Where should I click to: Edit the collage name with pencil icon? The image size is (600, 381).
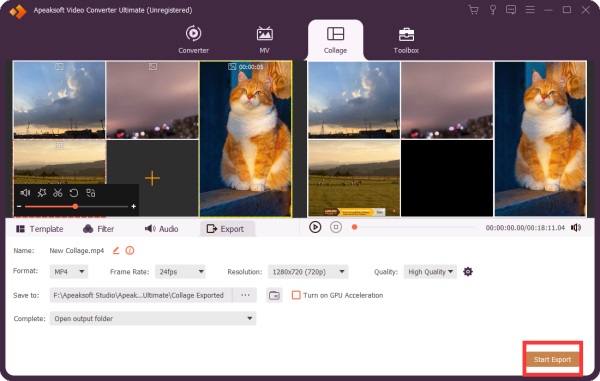[x=116, y=251]
